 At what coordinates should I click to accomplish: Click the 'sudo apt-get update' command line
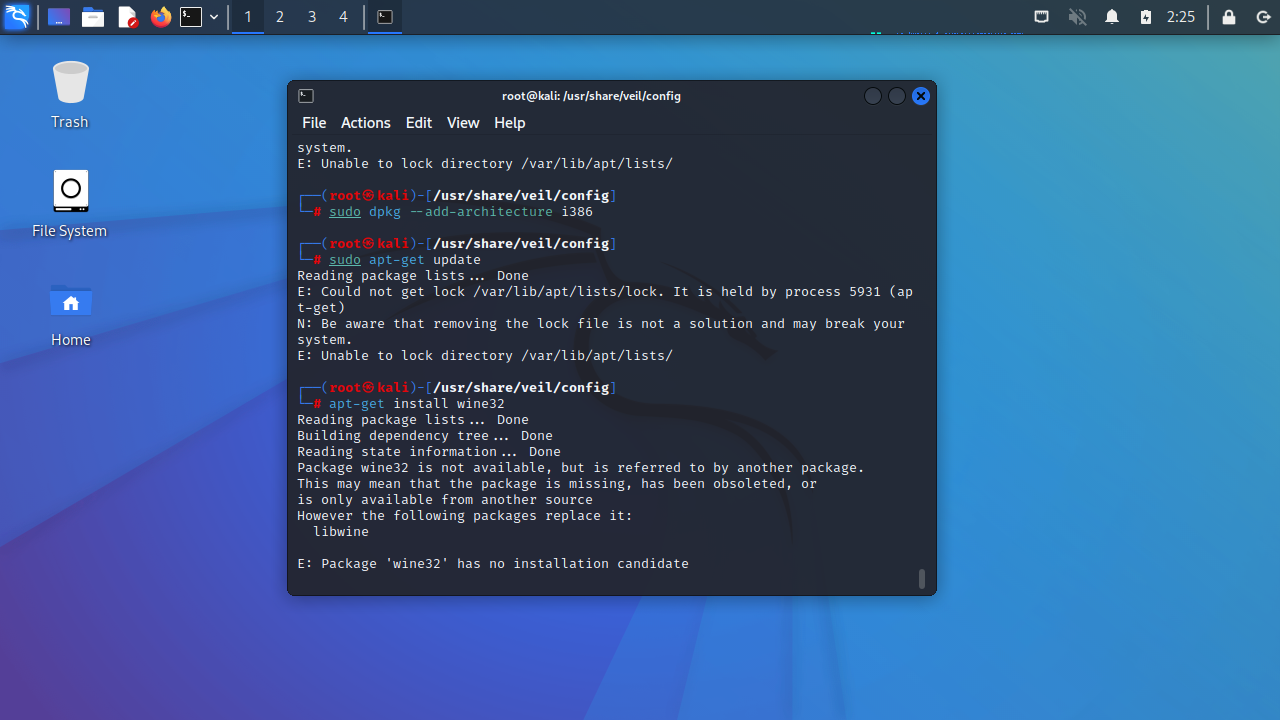point(405,260)
